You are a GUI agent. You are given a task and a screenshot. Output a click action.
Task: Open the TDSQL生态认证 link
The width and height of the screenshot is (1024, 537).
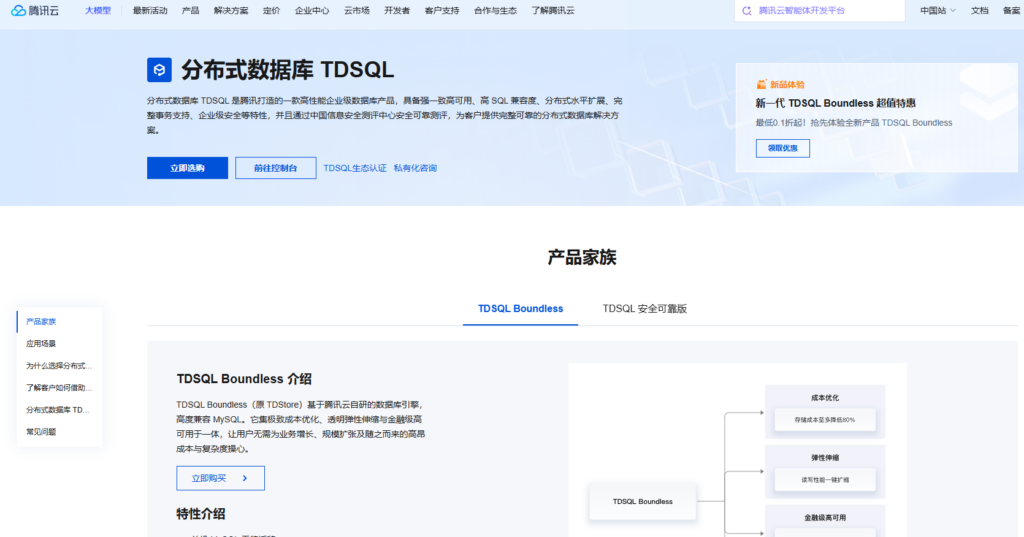pos(355,168)
